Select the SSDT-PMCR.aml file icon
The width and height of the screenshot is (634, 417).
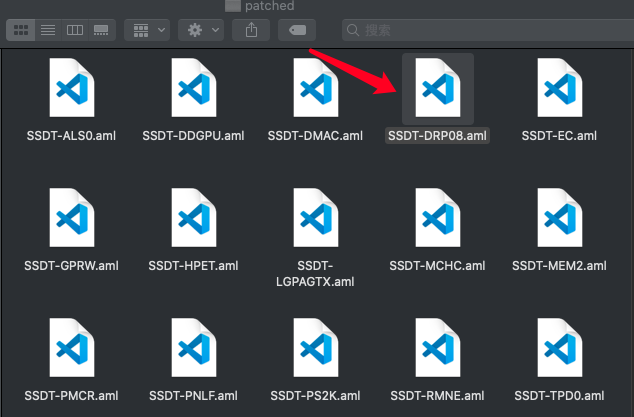pos(72,347)
